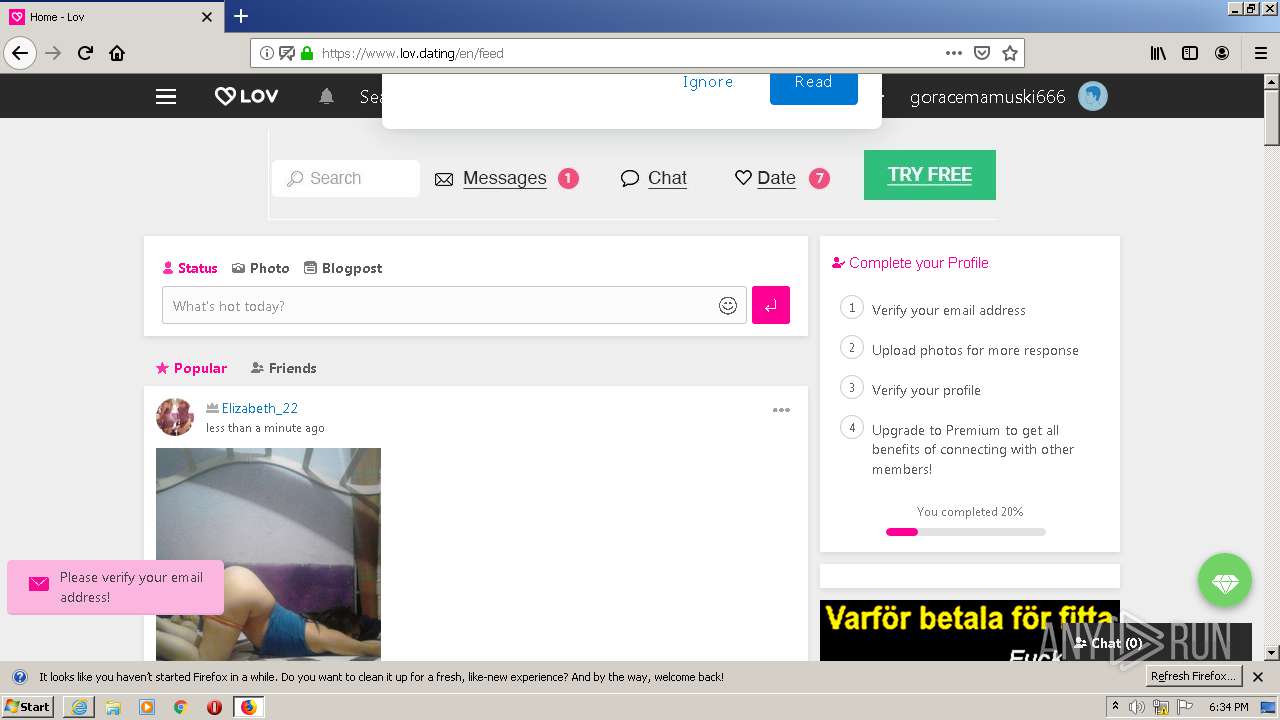Open page actions three-dot menu

(x=954, y=53)
